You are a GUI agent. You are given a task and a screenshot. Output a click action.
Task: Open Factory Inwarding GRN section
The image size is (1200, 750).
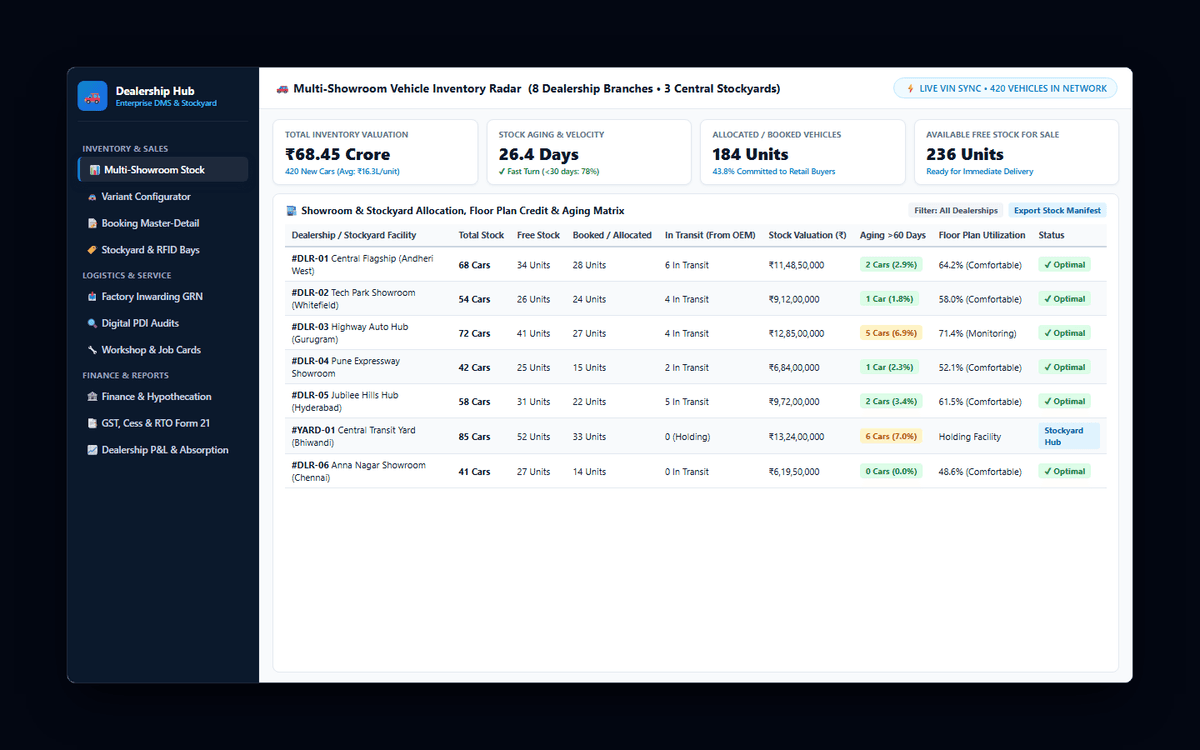[x=163, y=297]
